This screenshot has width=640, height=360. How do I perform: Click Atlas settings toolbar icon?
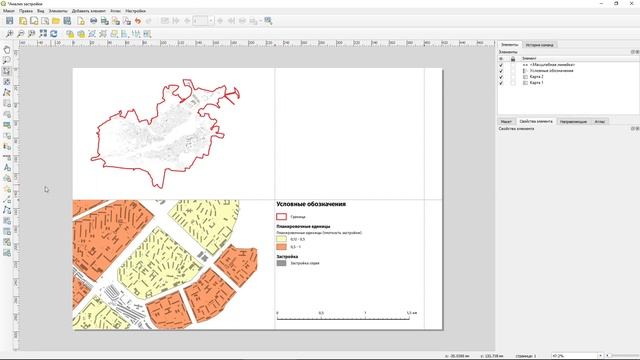[x=268, y=21]
